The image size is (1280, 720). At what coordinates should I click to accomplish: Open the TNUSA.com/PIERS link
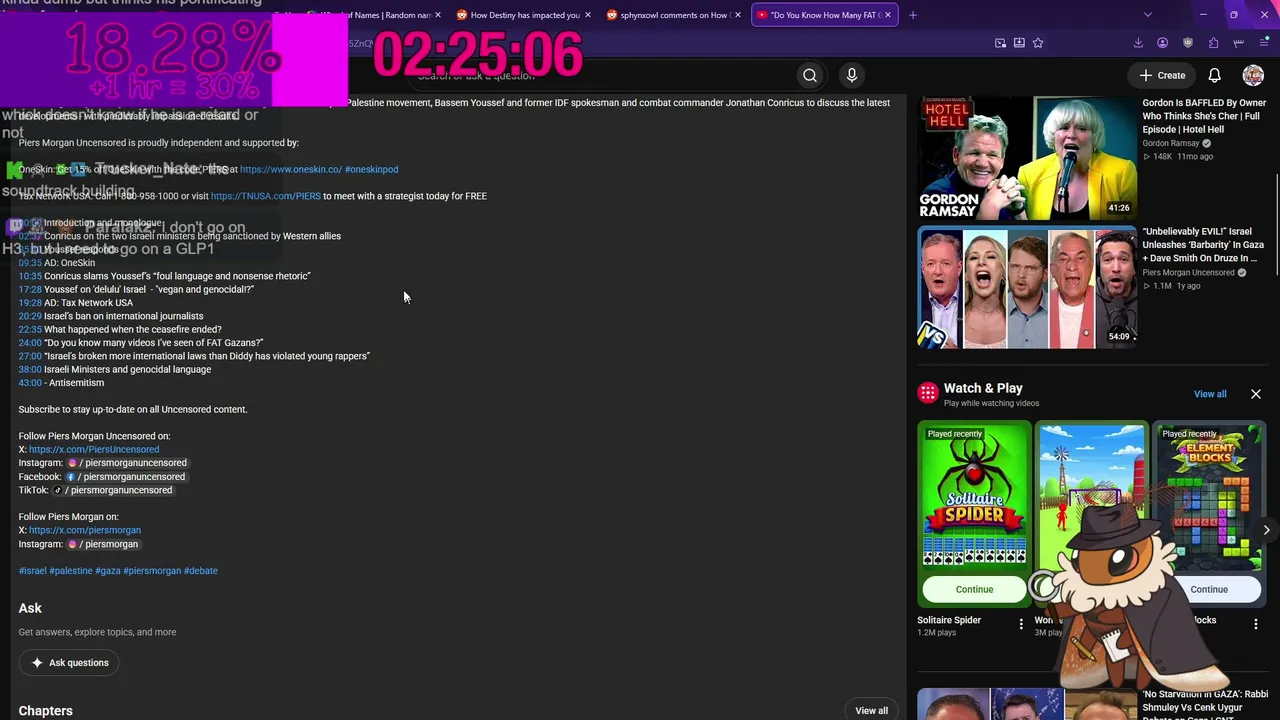pyautogui.click(x=266, y=196)
